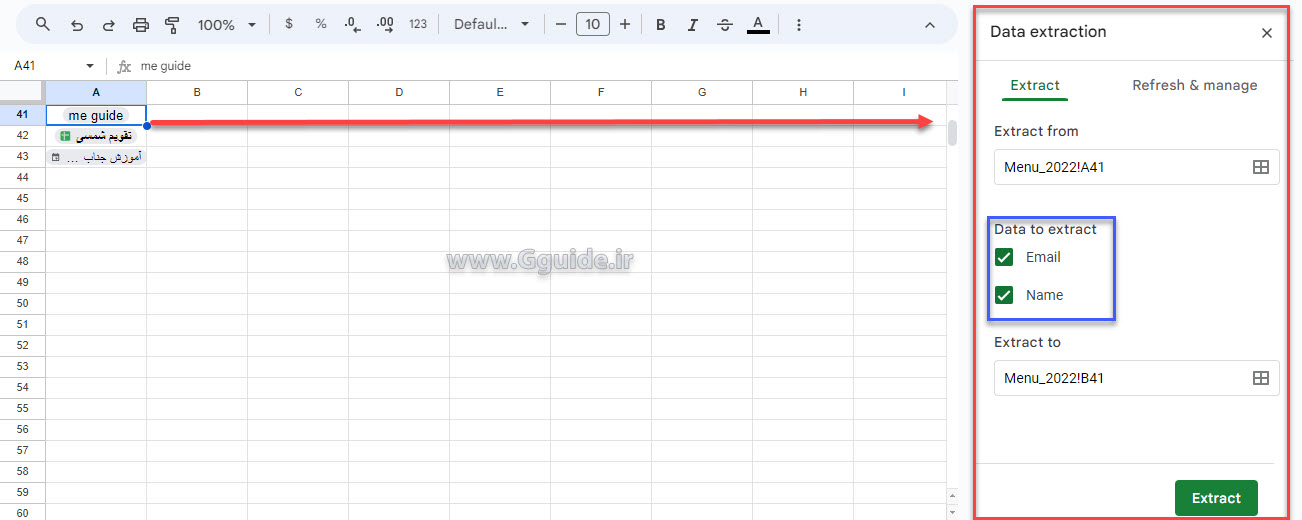The width and height of the screenshot is (1302, 520).
Task: Format as percent
Action: (x=321, y=24)
